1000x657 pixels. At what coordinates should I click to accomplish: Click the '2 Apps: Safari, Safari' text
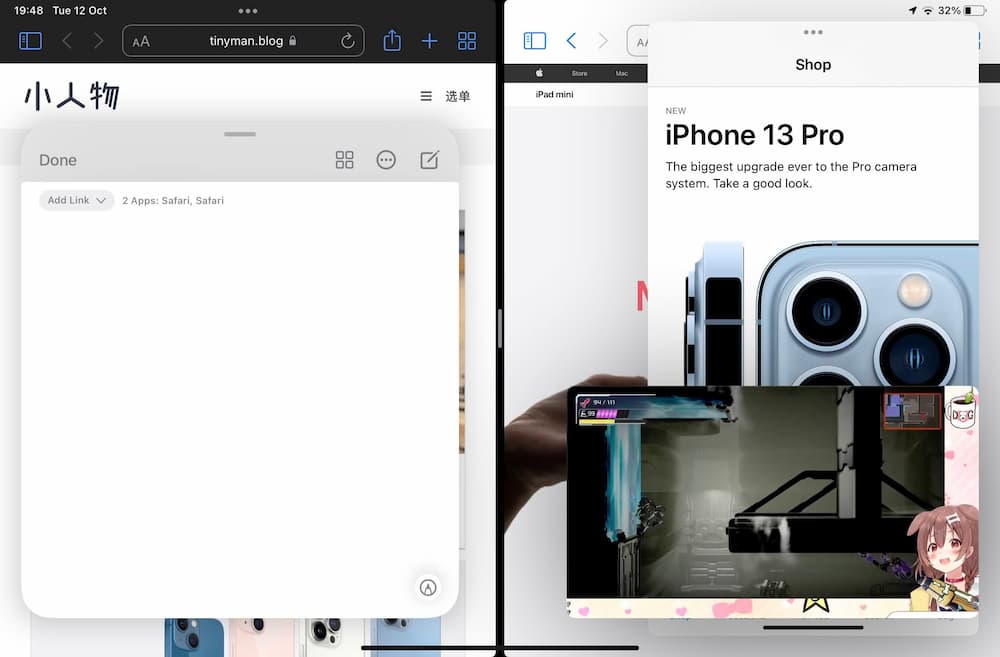173,200
